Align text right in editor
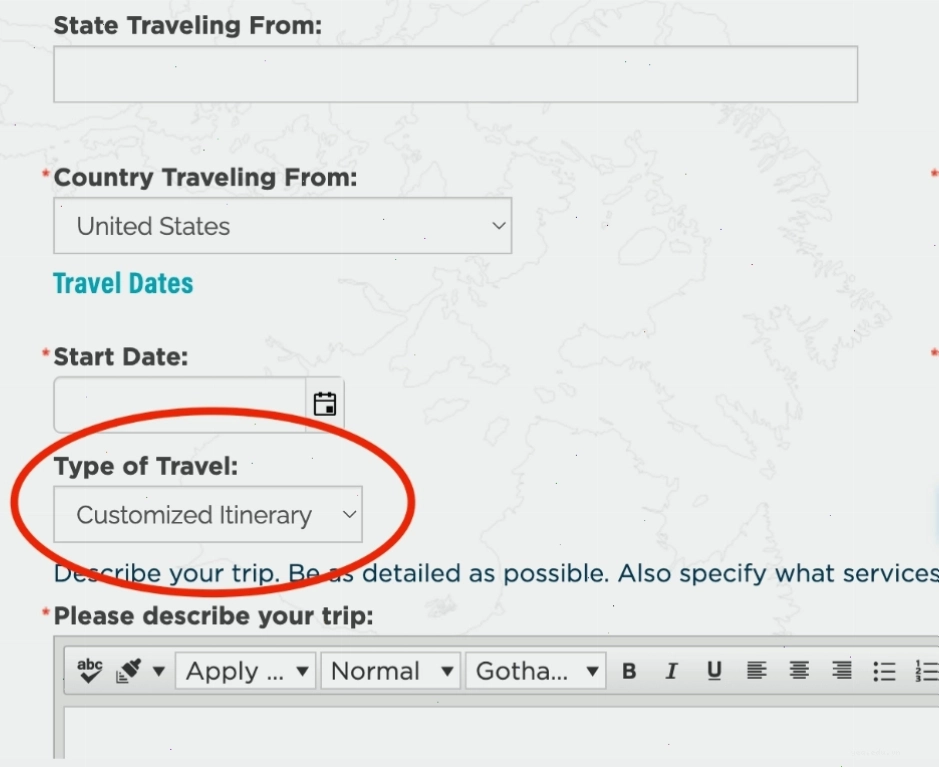939x769 pixels. pos(841,671)
